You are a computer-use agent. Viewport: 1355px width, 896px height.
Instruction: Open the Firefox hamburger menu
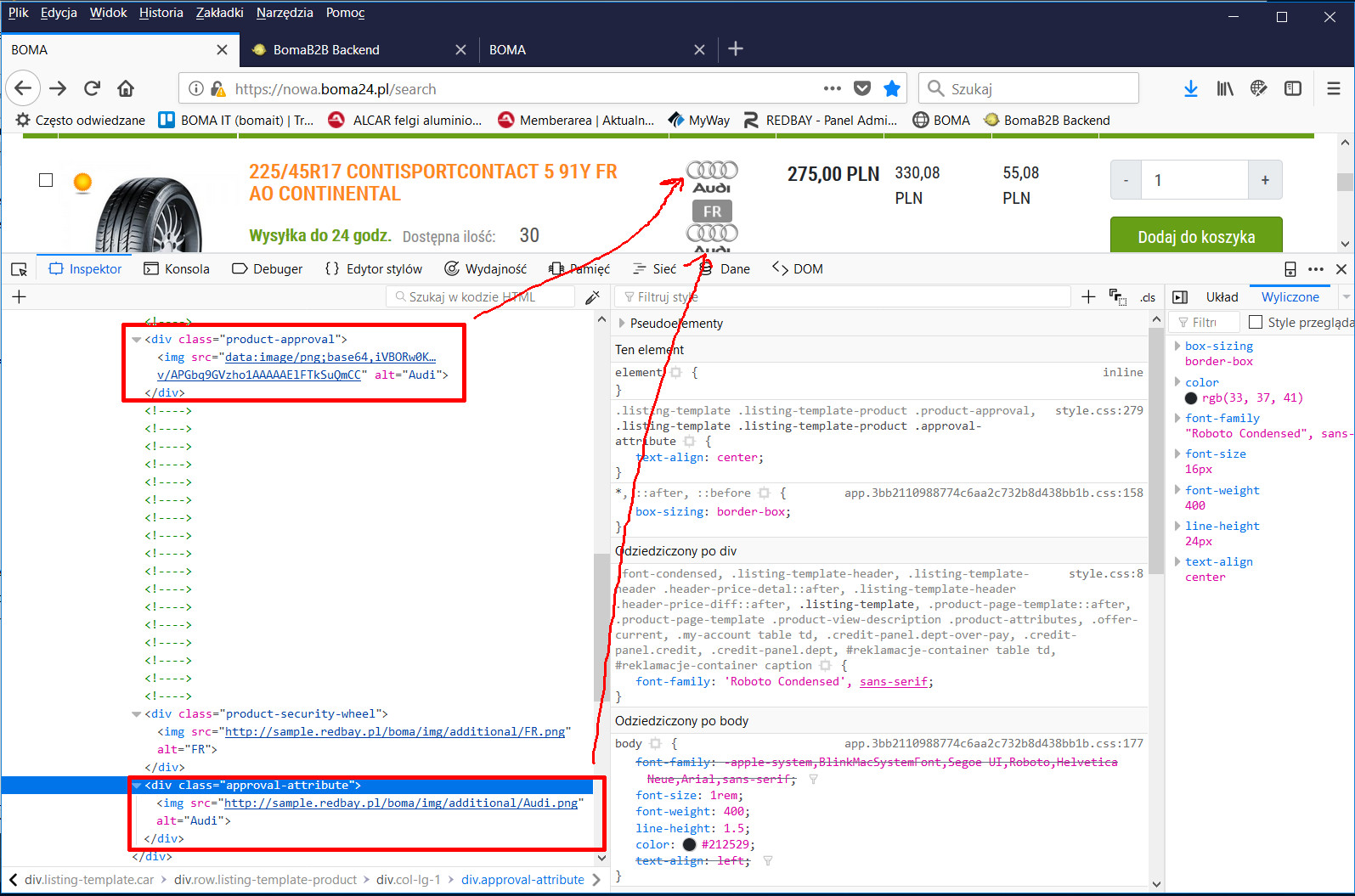coord(1333,88)
